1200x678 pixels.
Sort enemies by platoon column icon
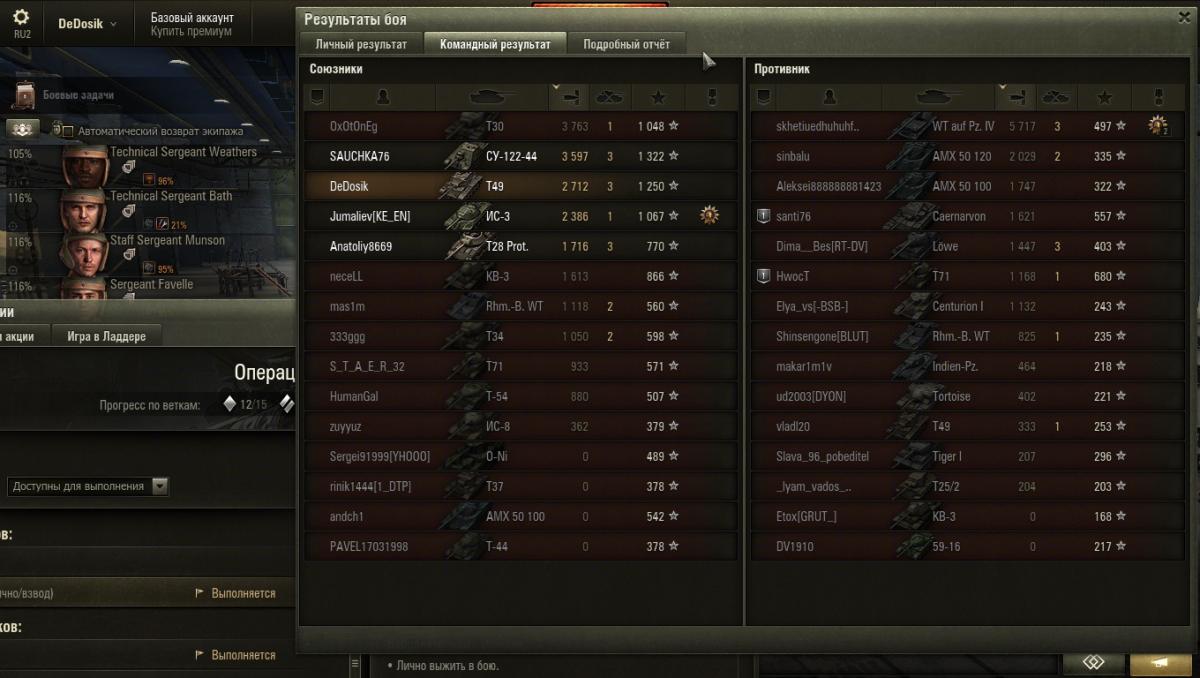click(762, 97)
